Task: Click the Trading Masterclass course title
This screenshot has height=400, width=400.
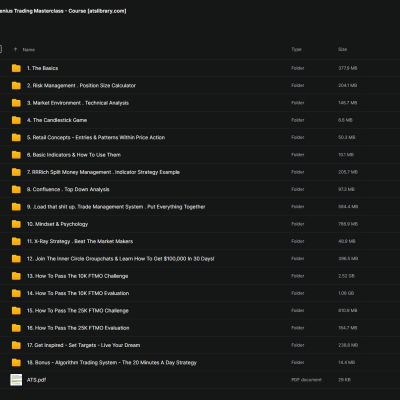Action: [x=63, y=11]
